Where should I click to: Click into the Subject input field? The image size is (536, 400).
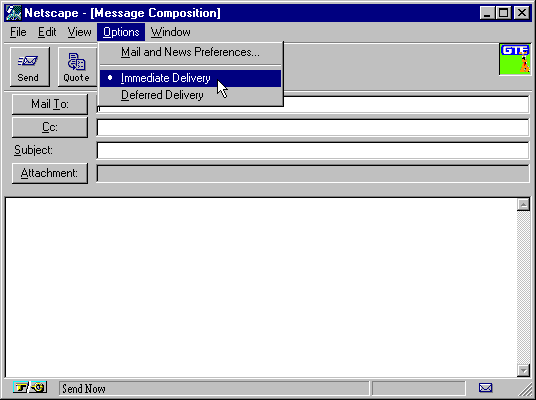click(313, 150)
